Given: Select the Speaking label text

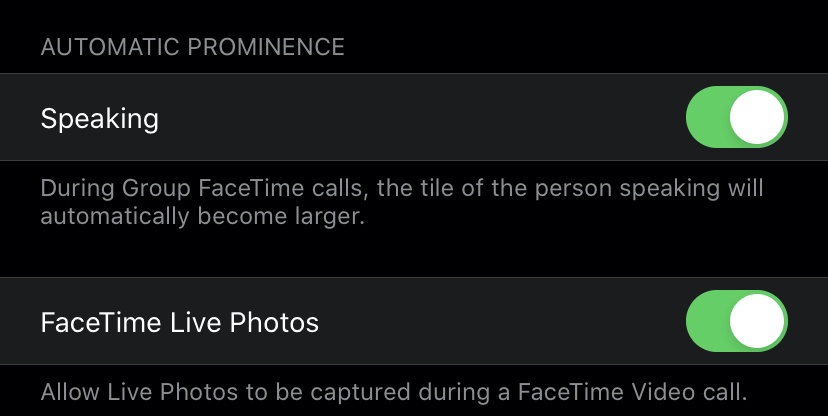Looking at the screenshot, I should coord(99,119).
